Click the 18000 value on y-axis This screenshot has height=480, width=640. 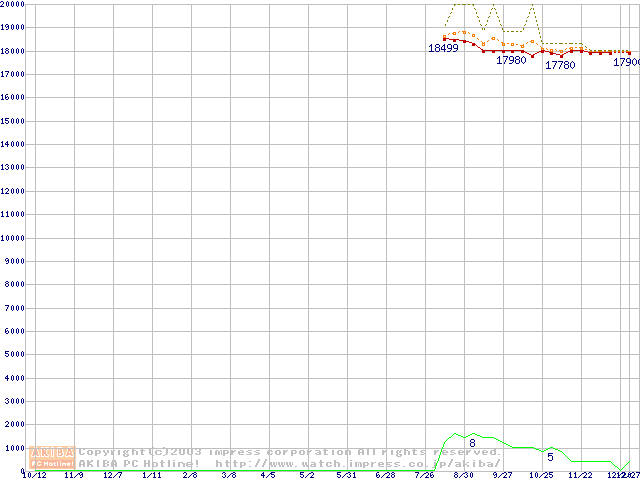pos(14,51)
